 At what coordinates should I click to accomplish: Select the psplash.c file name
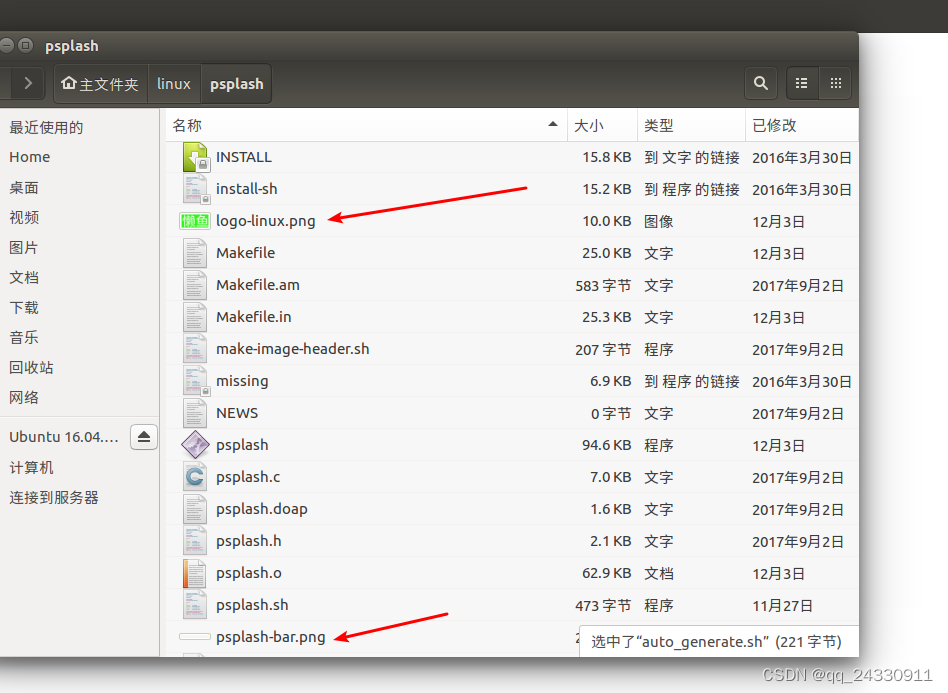tap(248, 477)
